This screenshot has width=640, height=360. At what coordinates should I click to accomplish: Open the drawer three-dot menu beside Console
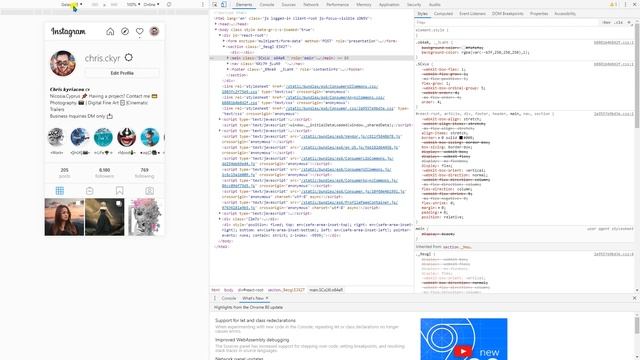(x=215, y=298)
